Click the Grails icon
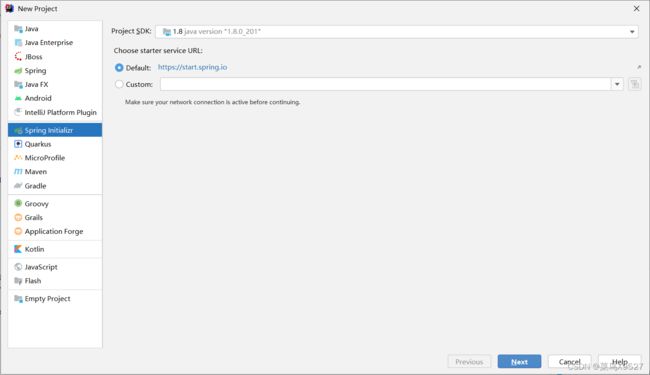Viewport: 650px width, 375px height. (18, 218)
